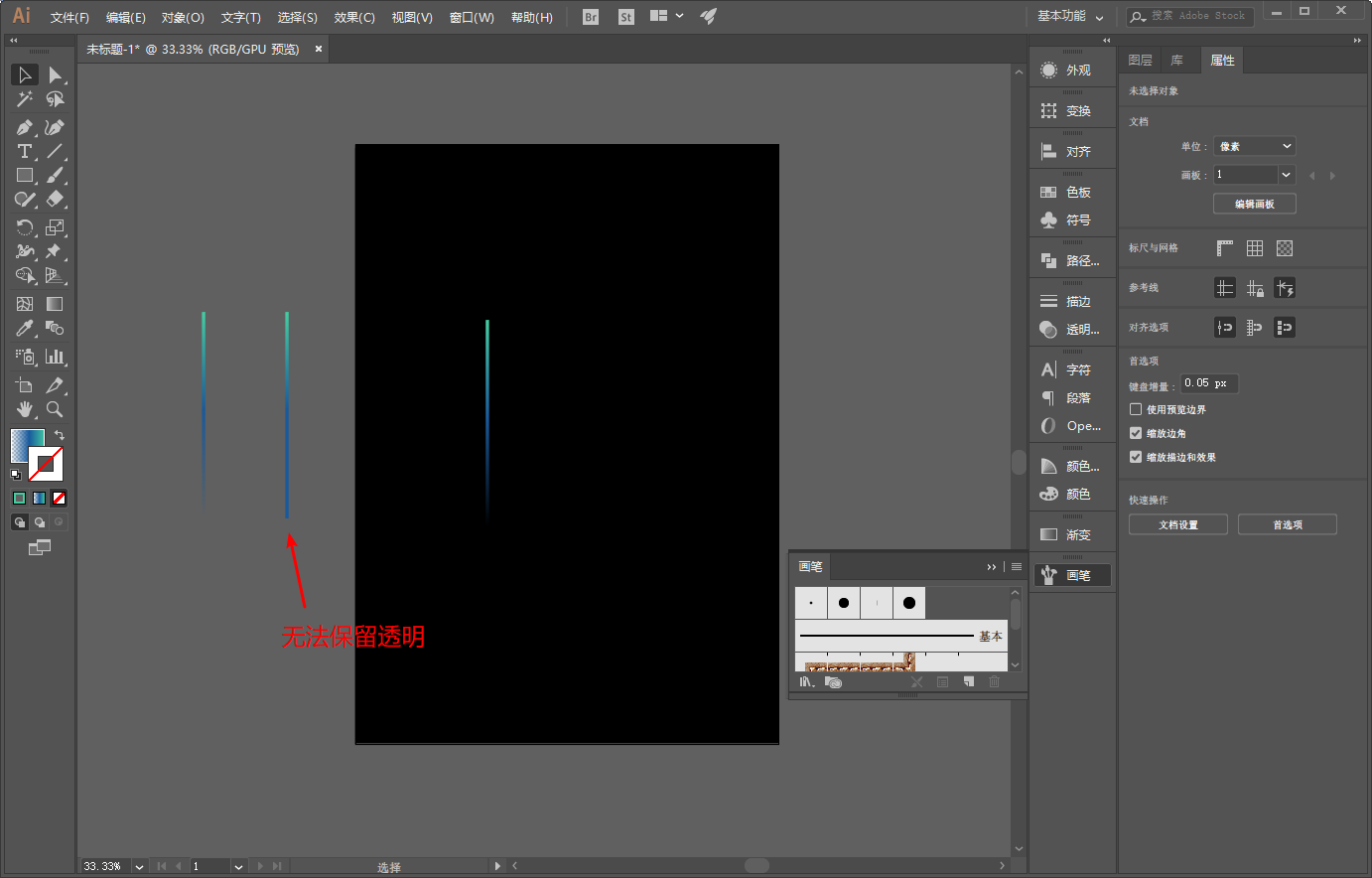Collapse the 画笔 panel with double arrows
The height and width of the screenshot is (878, 1372).
click(x=991, y=567)
